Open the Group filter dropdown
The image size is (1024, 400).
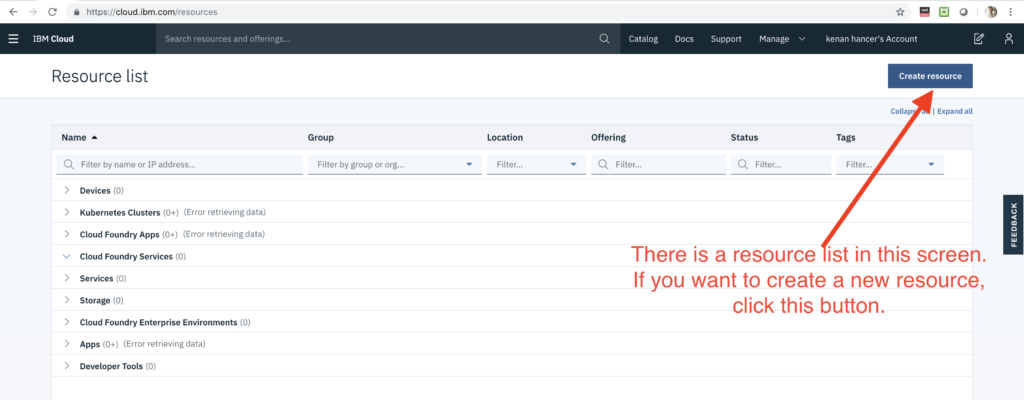pos(394,165)
